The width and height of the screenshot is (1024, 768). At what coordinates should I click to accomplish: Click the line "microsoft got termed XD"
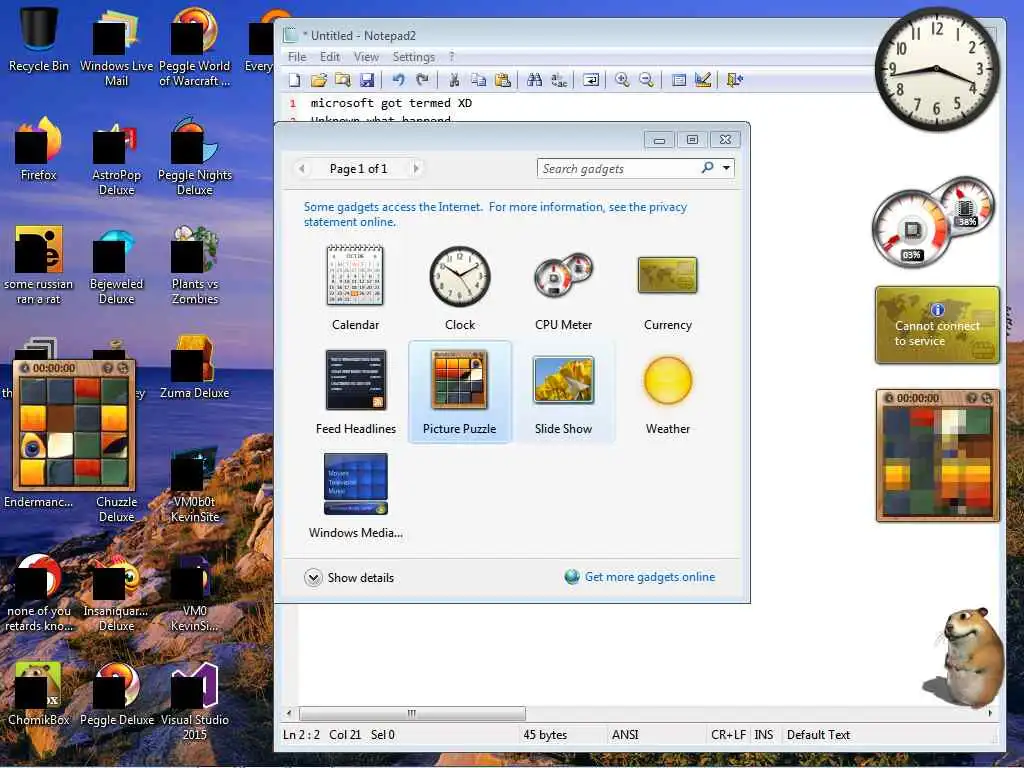click(391, 103)
